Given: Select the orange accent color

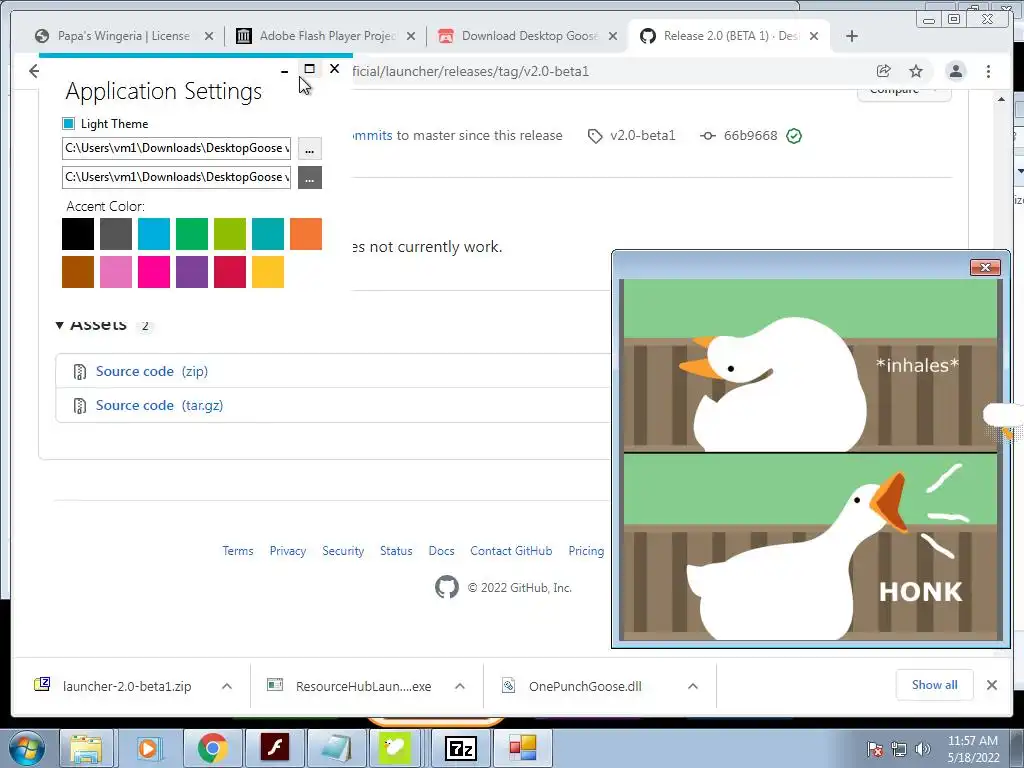Looking at the screenshot, I should (x=306, y=234).
